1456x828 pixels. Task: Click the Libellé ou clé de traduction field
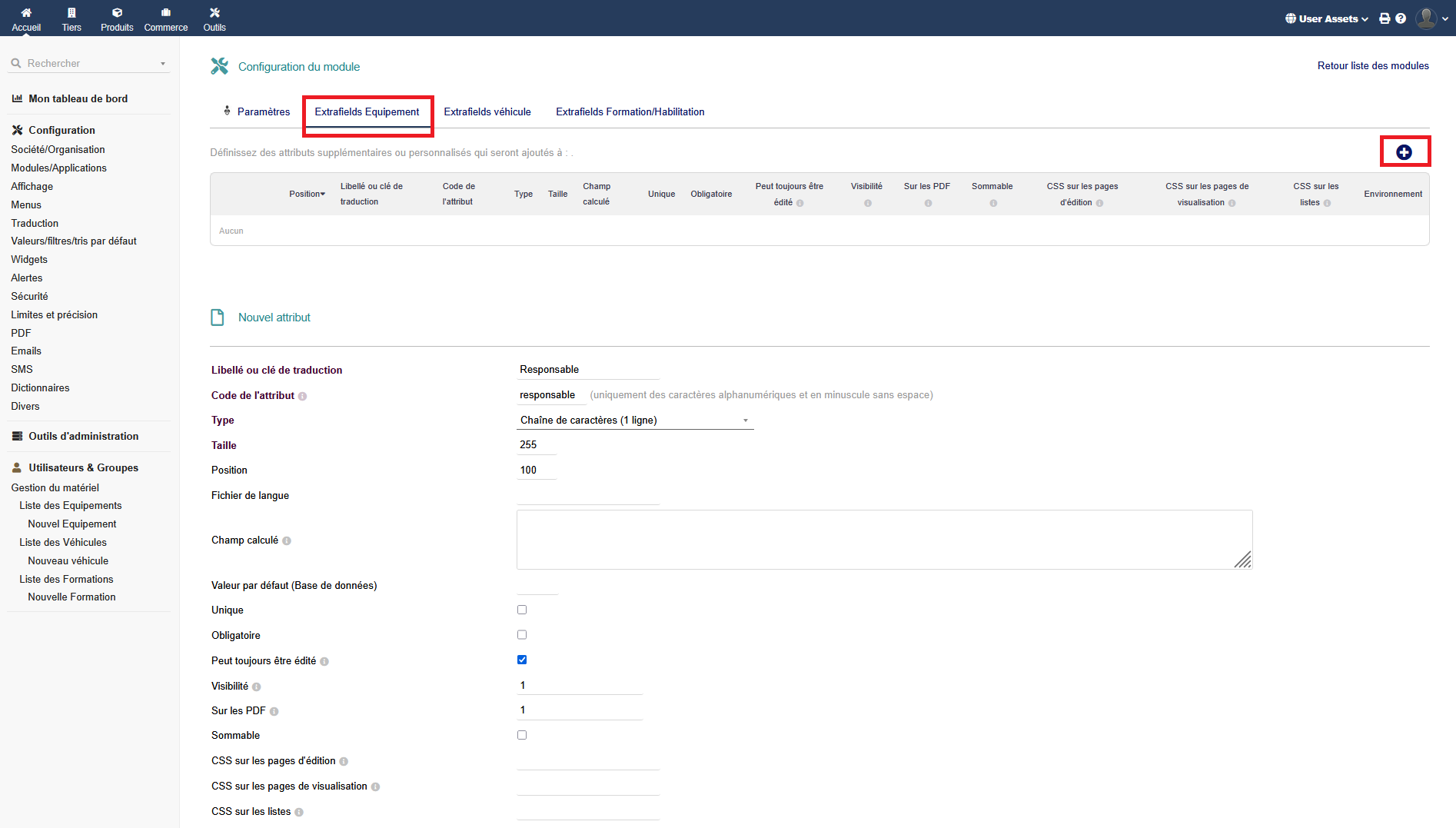pos(588,370)
